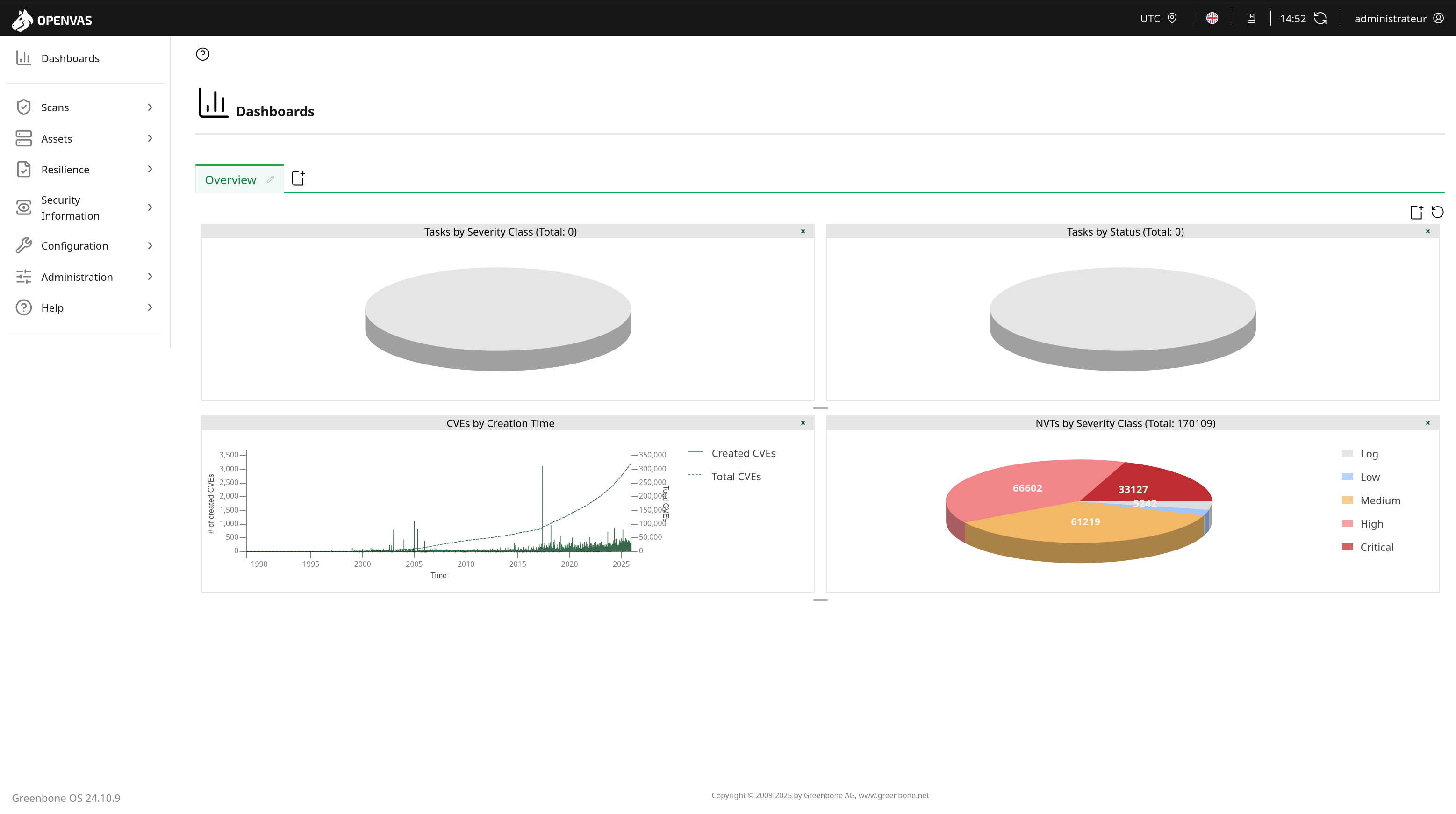
Task: Toggle the Created CVEs legend entry
Action: pyautogui.click(x=743, y=453)
